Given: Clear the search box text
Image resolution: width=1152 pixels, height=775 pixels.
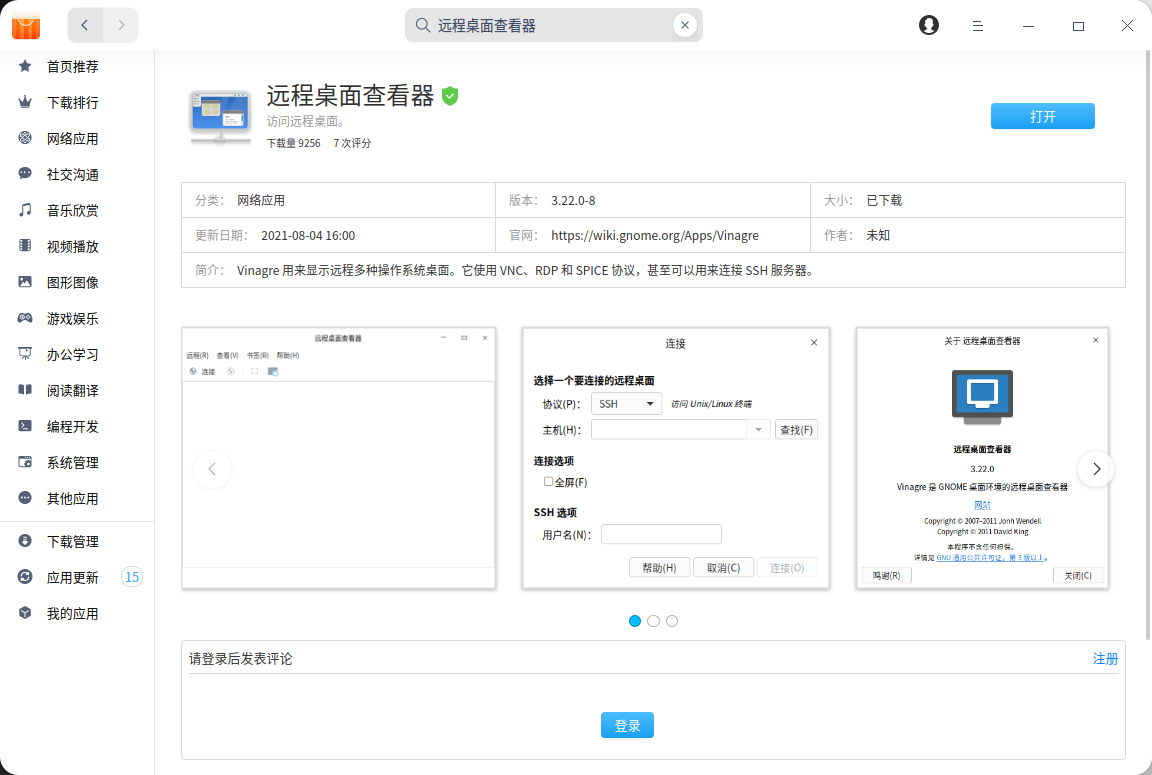Looking at the screenshot, I should (685, 25).
